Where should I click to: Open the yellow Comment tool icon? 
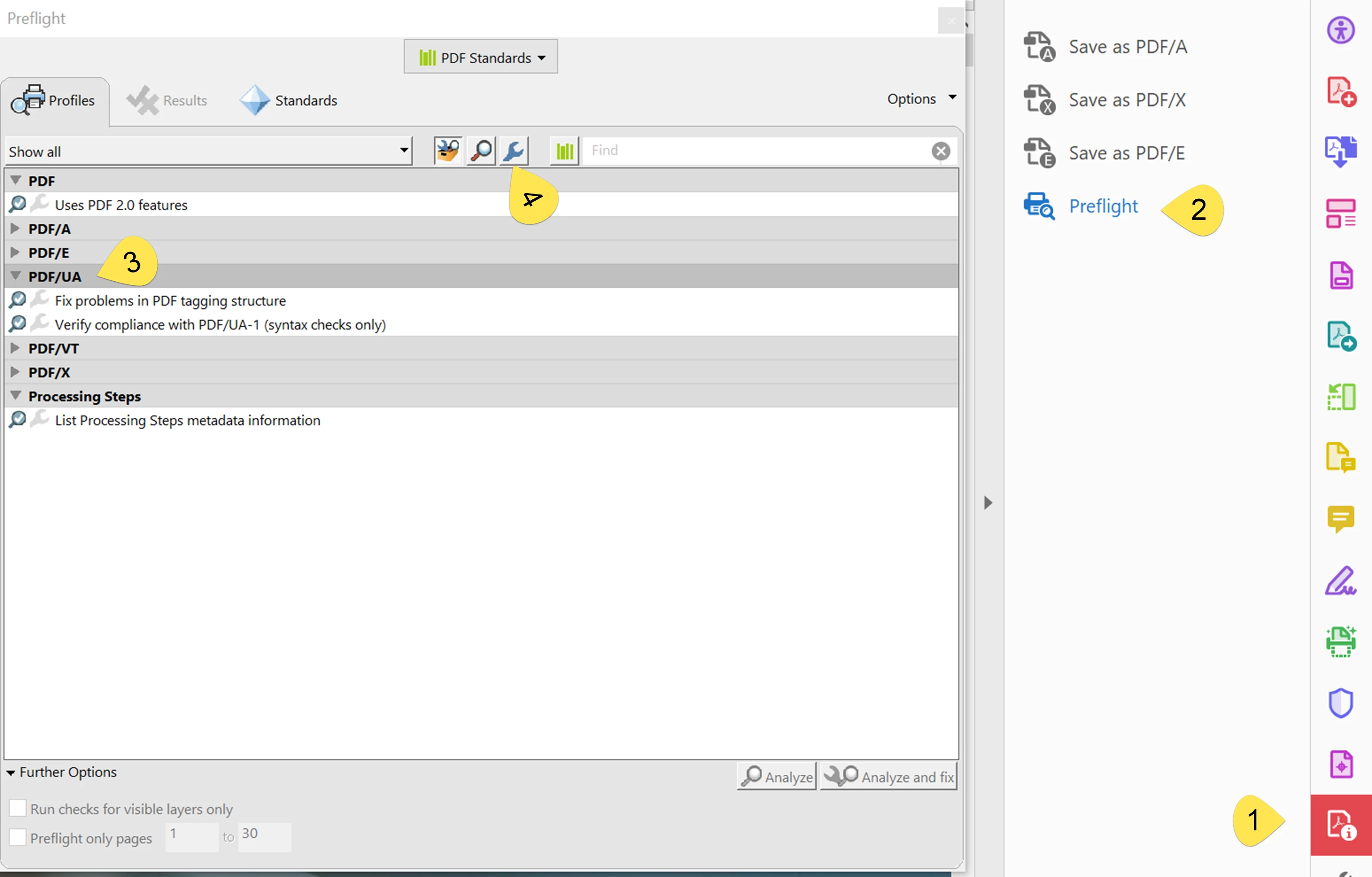(1340, 519)
